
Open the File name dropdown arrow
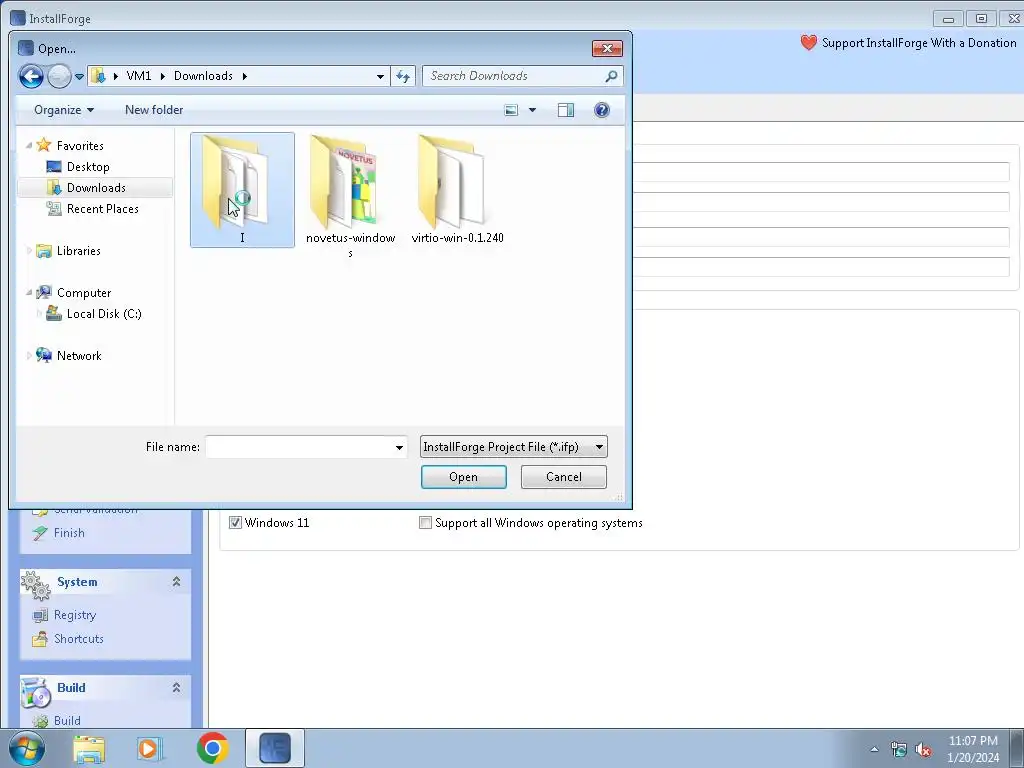click(399, 447)
